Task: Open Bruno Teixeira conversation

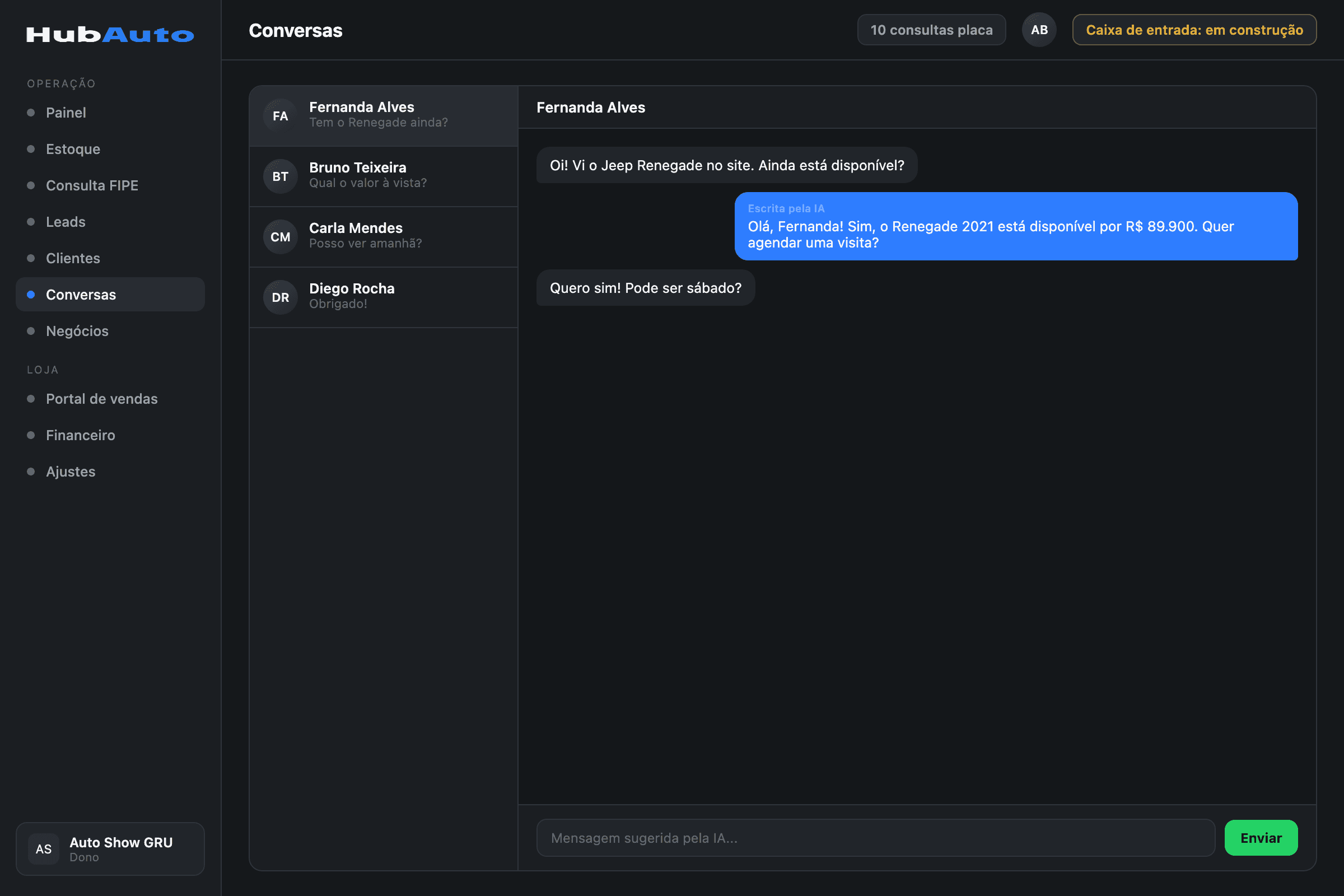Action: coord(384,176)
